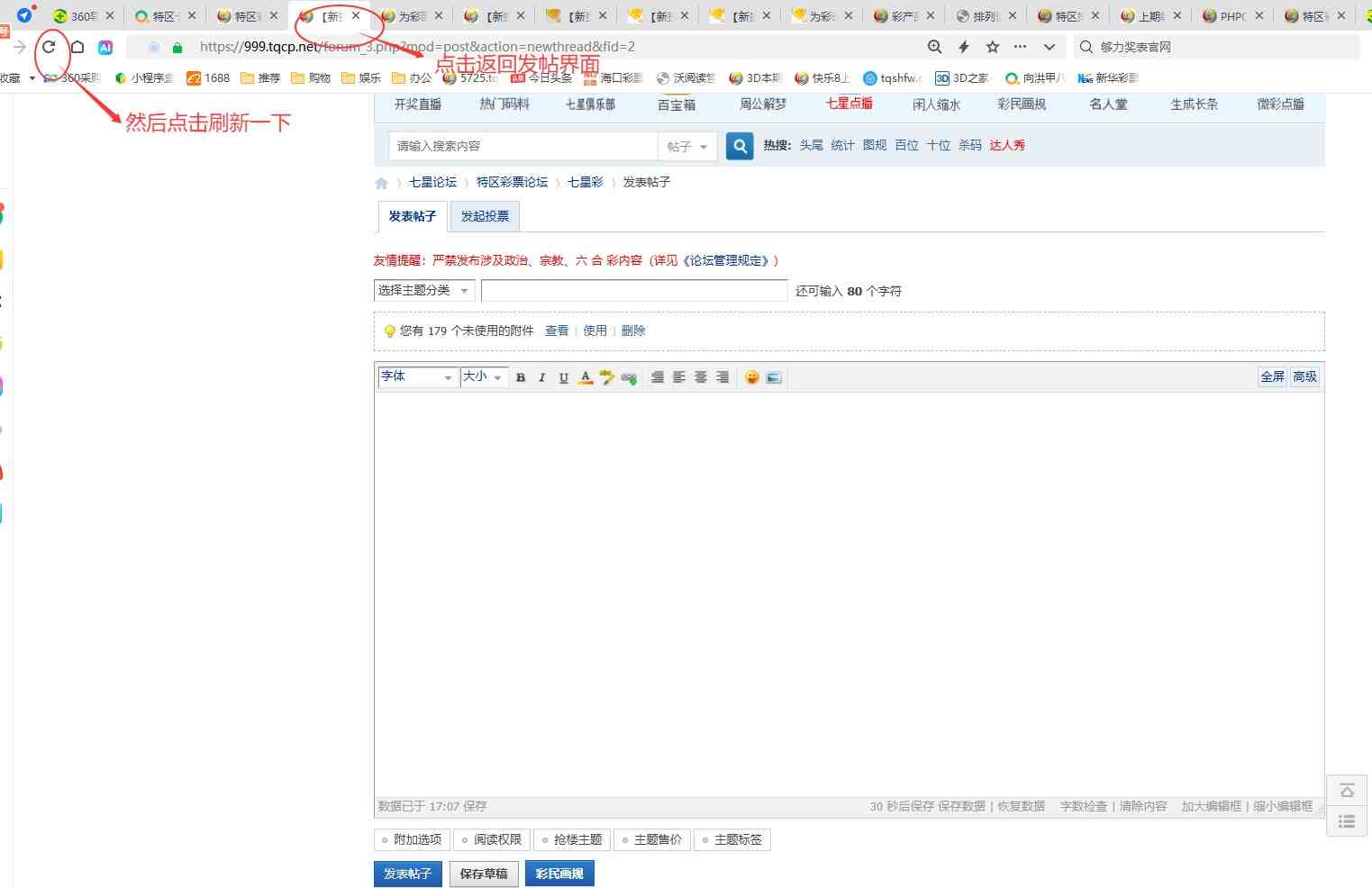The width and height of the screenshot is (1372, 888).
Task: Toggle bold formatting in the editor
Action: pyautogui.click(x=521, y=377)
